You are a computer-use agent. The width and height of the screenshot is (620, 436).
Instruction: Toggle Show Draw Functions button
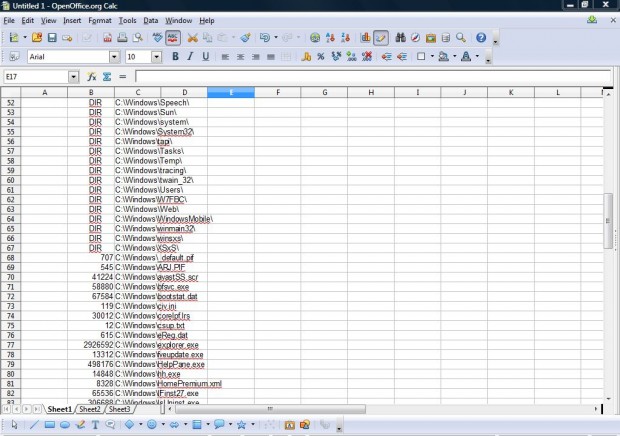[x=381, y=38]
